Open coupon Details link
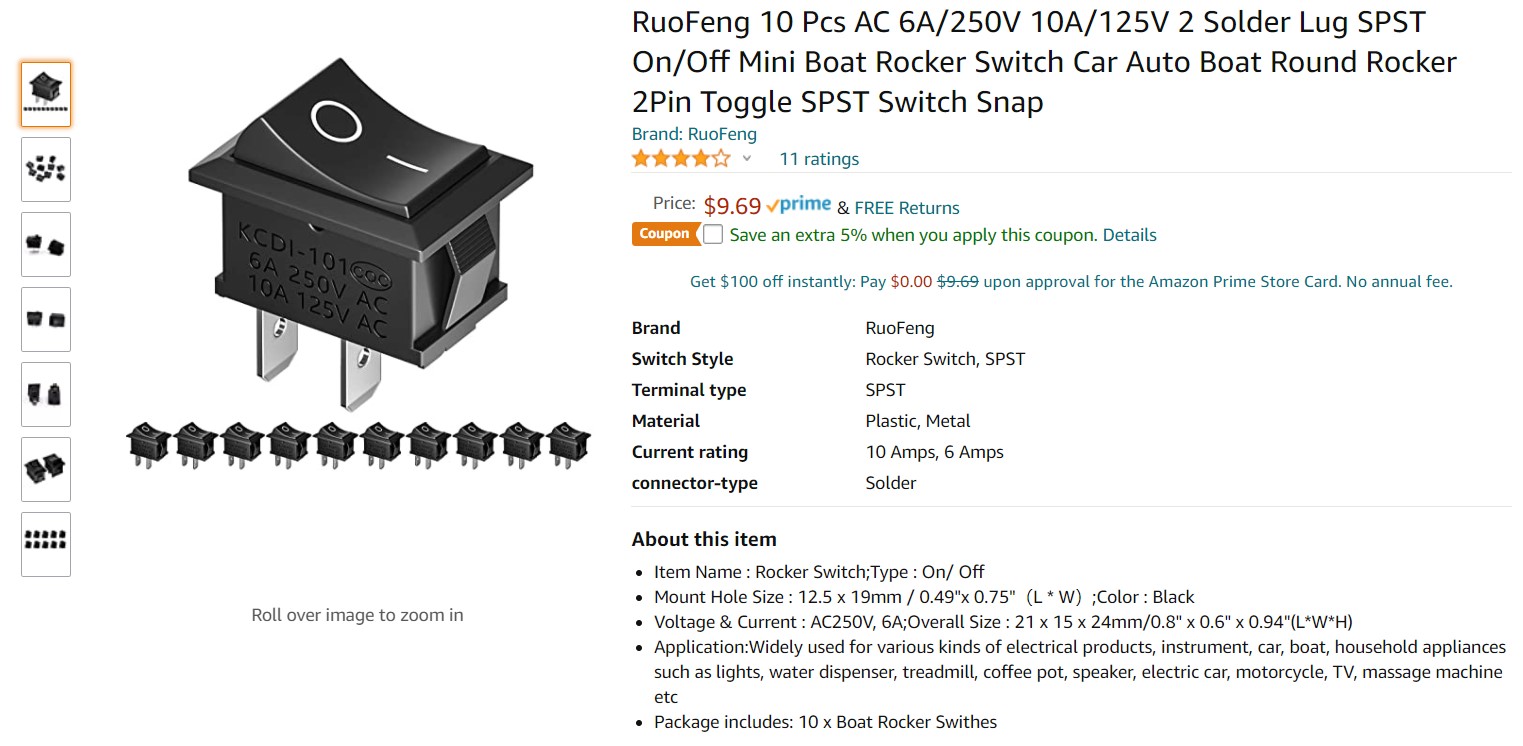The height and width of the screenshot is (746, 1523). (x=1130, y=235)
